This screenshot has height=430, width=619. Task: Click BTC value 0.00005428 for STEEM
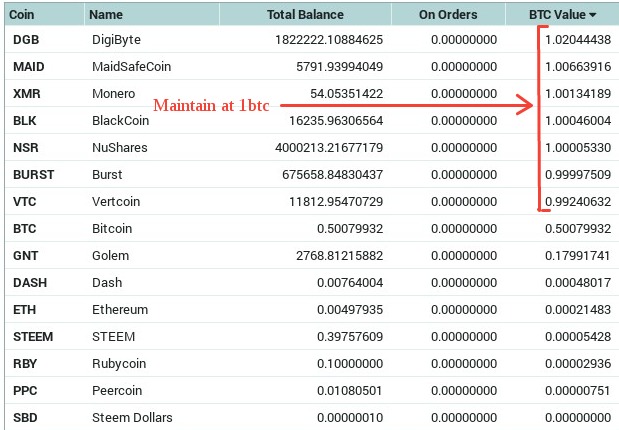coord(578,337)
